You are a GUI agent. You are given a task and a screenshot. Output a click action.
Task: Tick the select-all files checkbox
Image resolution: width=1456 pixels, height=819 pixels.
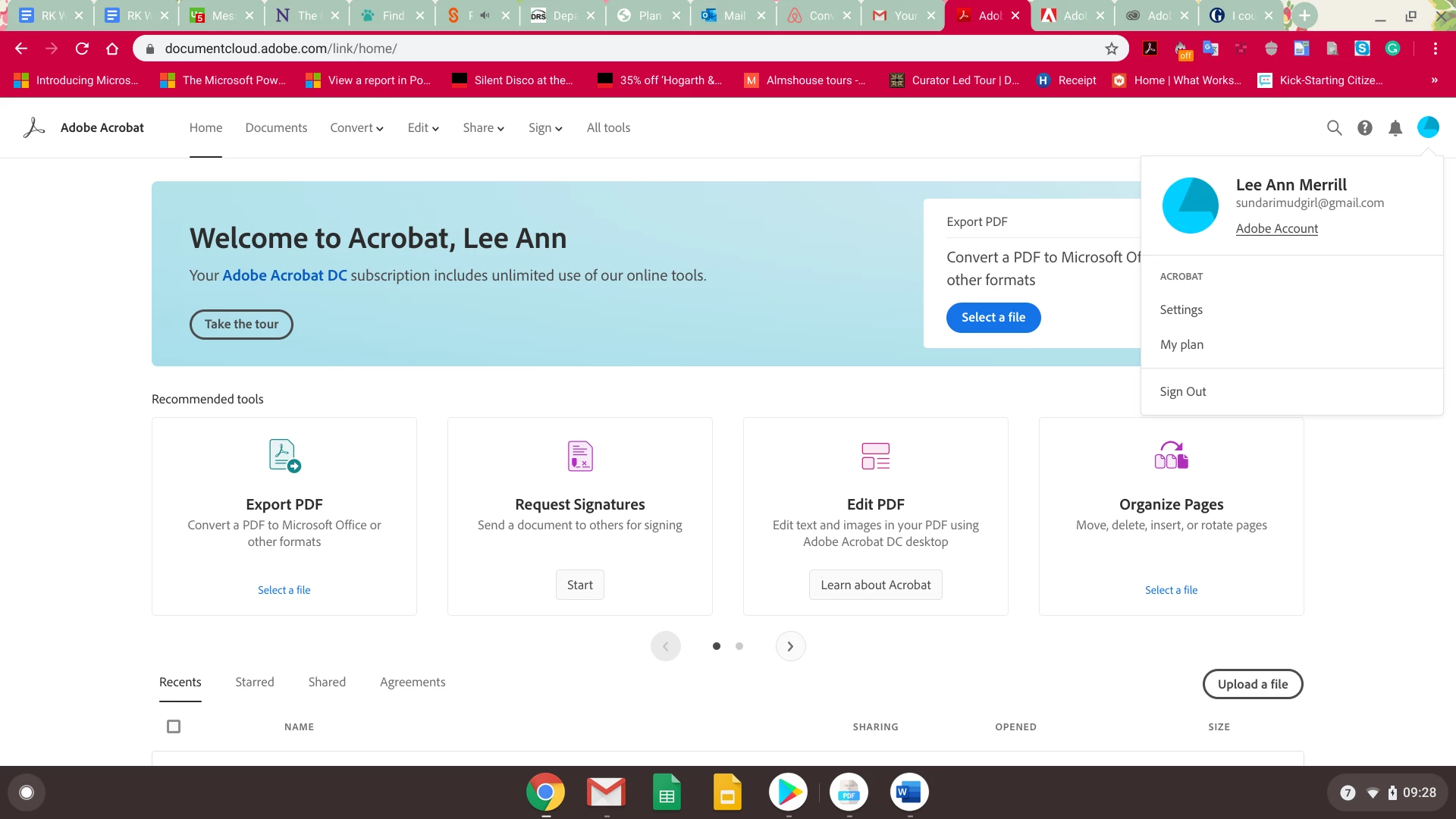174,726
